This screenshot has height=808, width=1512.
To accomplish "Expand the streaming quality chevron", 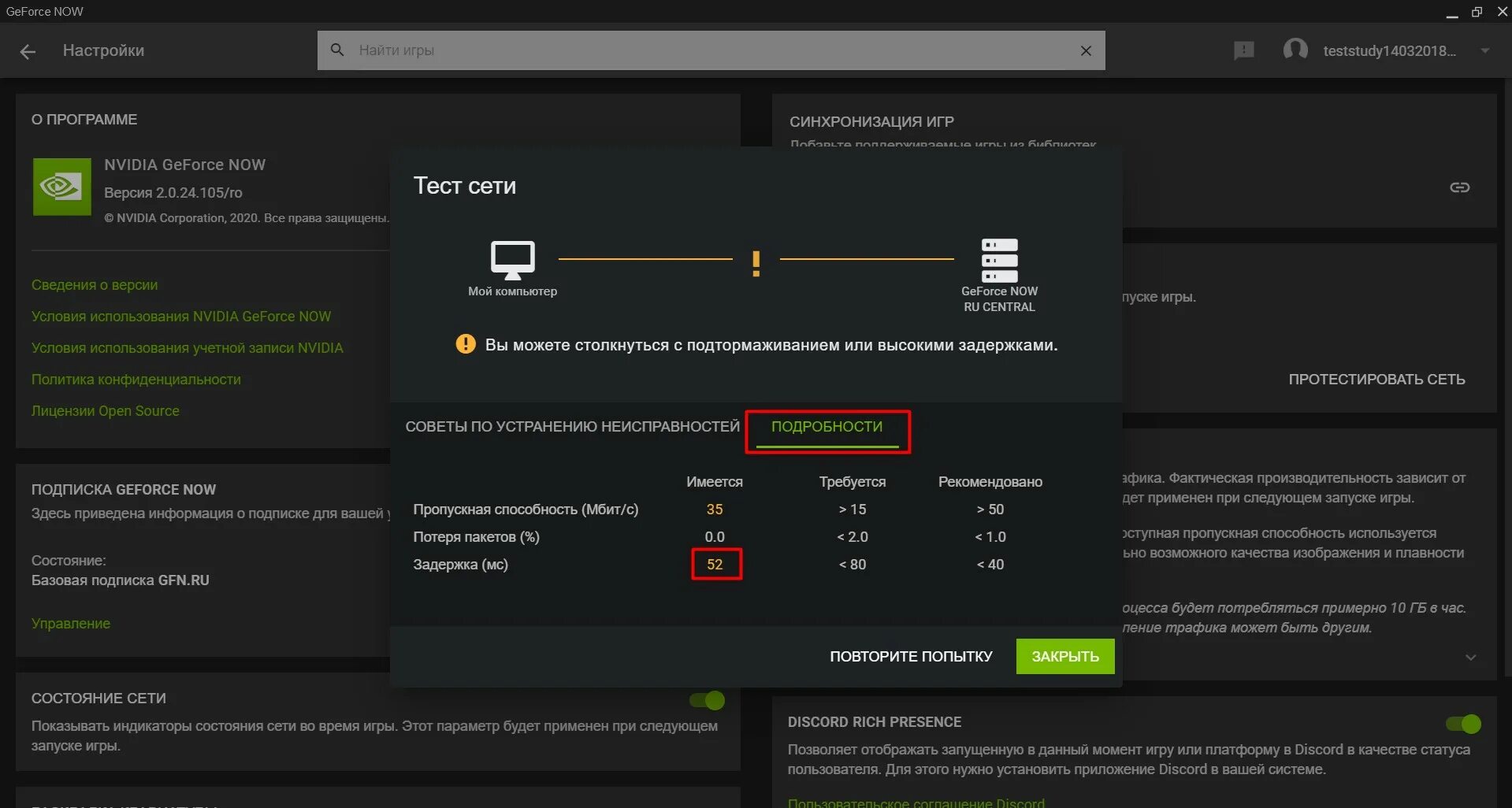I will [x=1470, y=658].
